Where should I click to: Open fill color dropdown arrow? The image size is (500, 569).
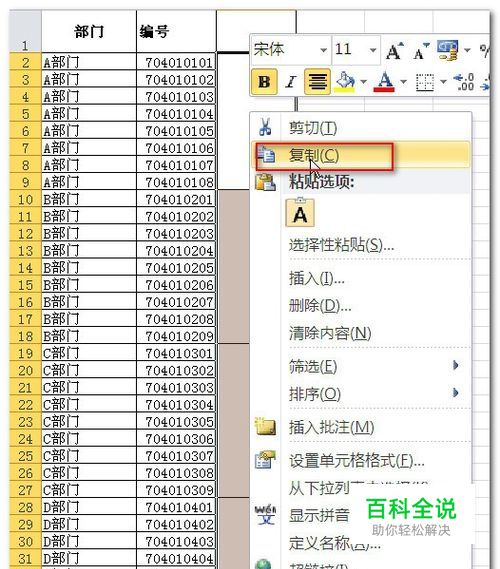click(364, 82)
